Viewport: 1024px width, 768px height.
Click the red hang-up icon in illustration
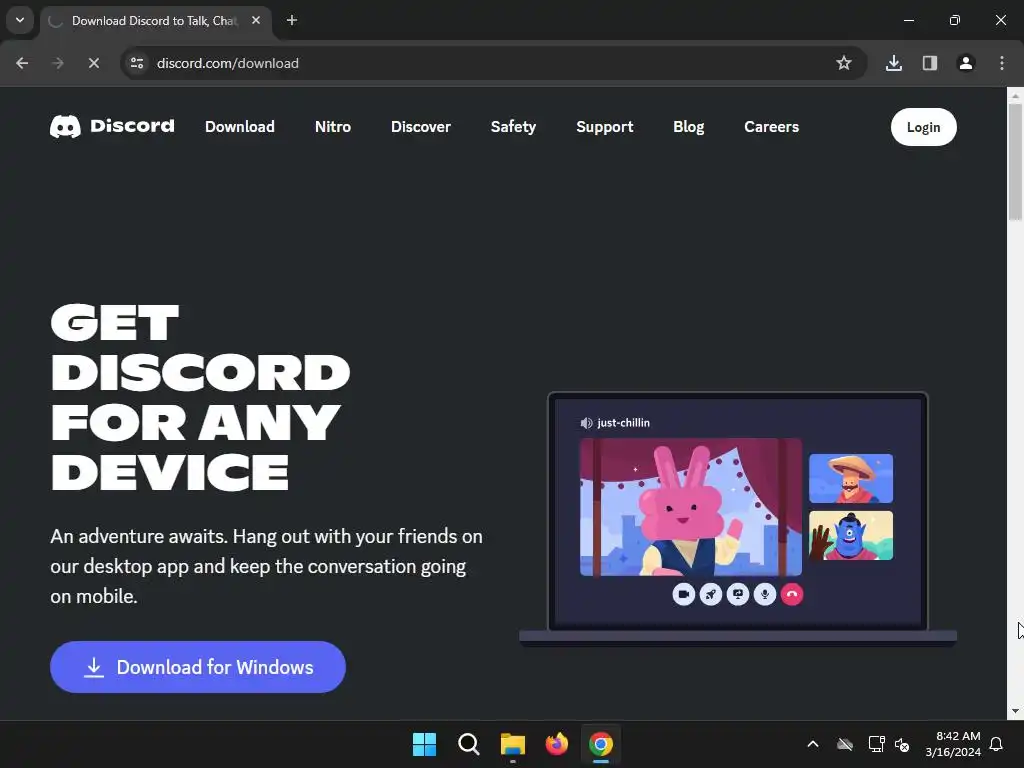(792, 594)
